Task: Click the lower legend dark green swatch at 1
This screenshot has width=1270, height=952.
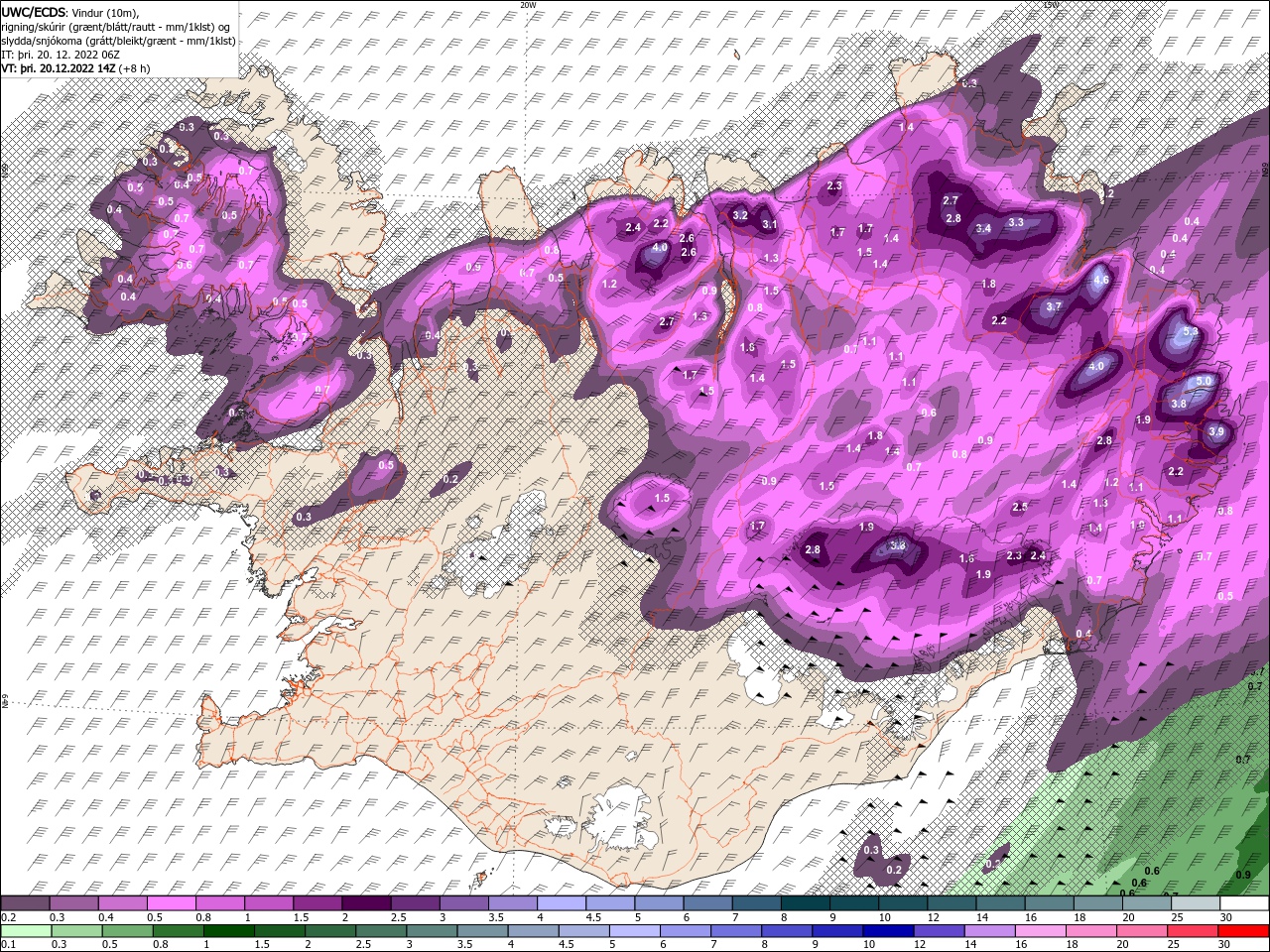Action: point(228,931)
